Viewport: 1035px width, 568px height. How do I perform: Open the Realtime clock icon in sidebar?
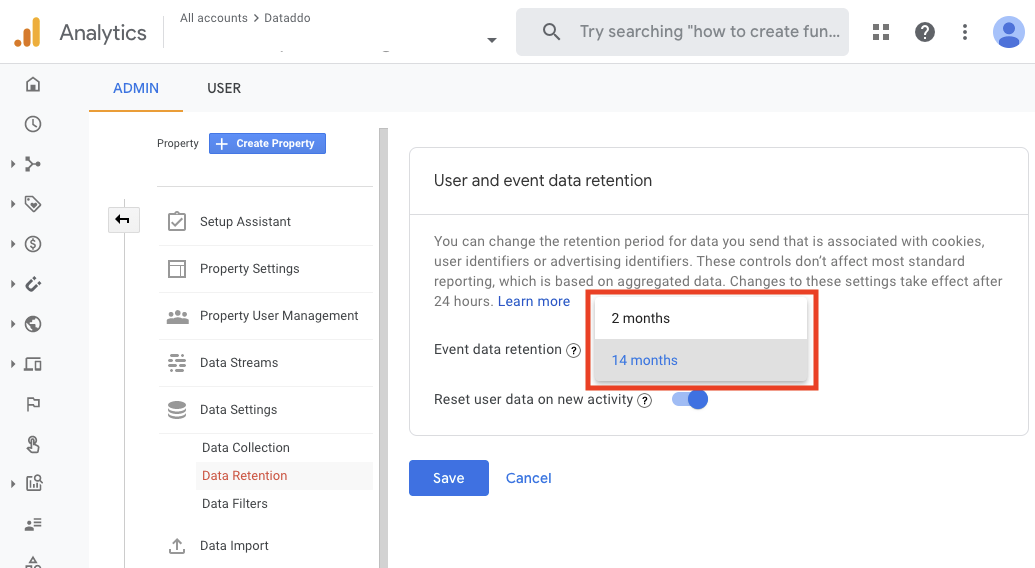pyautogui.click(x=33, y=124)
